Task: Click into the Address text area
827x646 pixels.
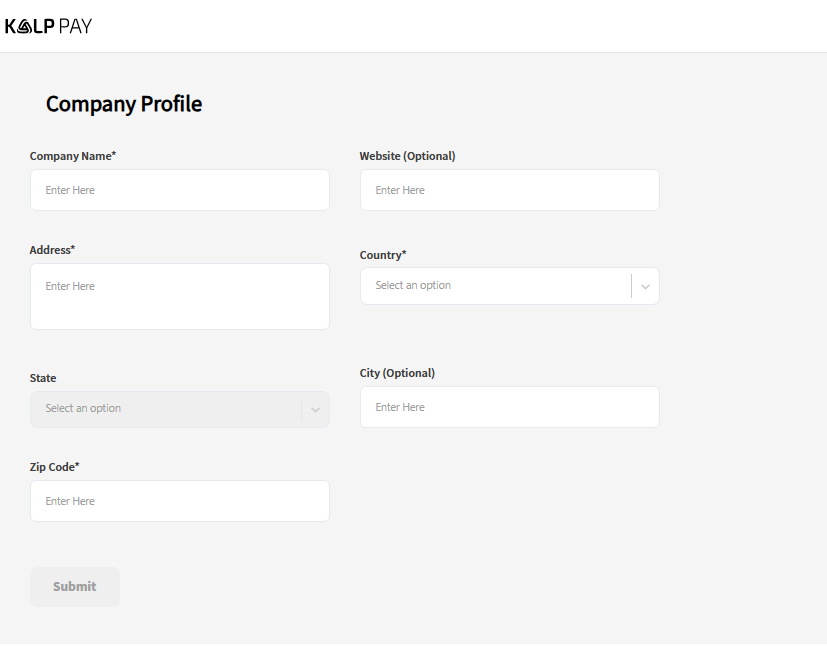Action: (x=180, y=296)
